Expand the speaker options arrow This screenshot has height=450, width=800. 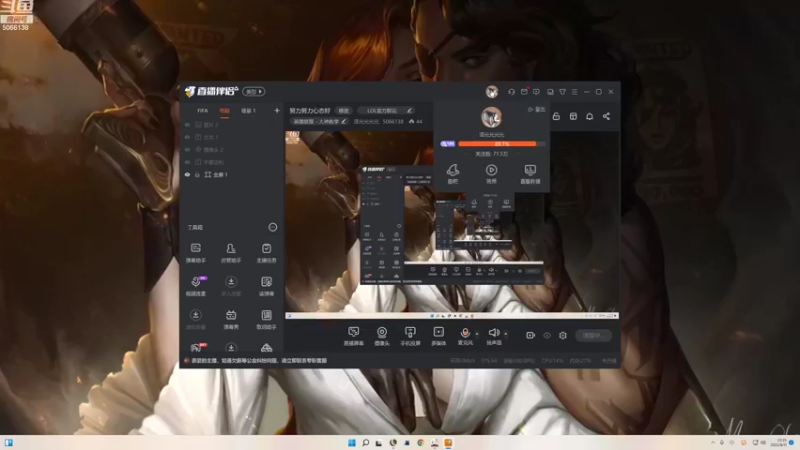coord(506,334)
